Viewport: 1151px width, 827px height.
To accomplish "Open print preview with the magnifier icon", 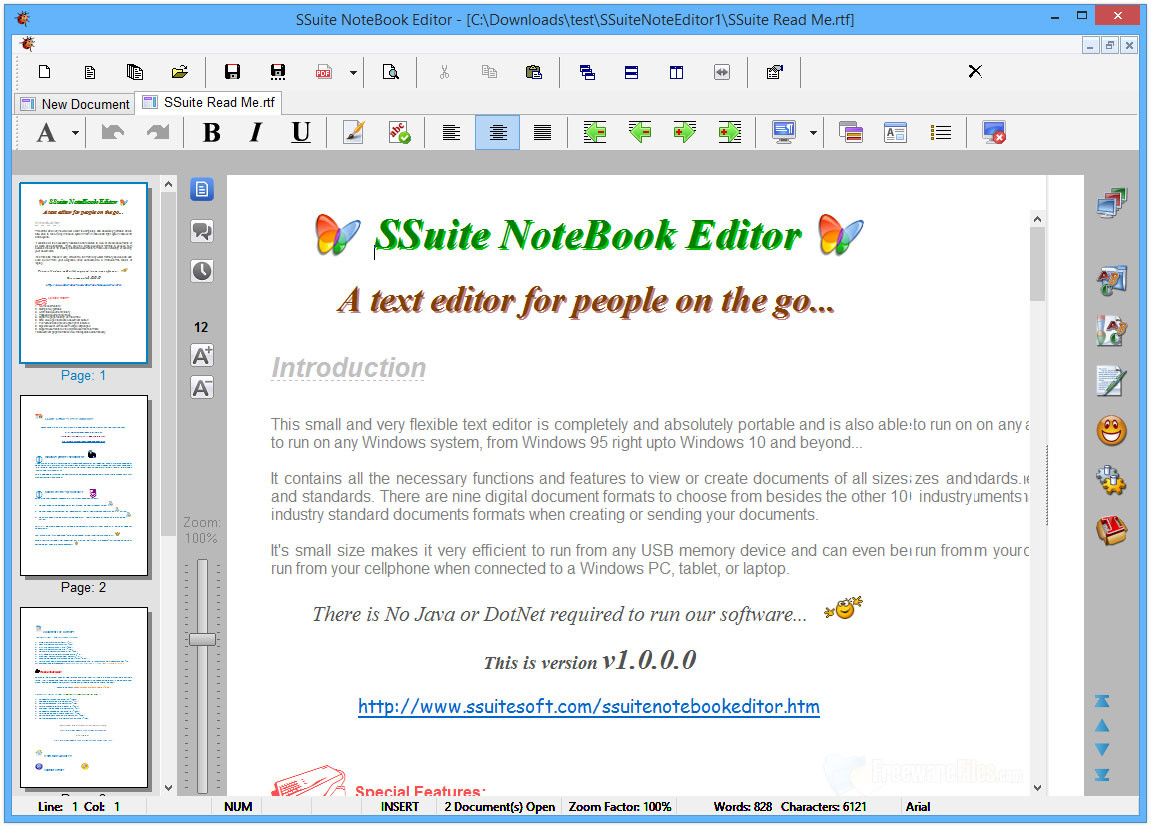I will 391,72.
